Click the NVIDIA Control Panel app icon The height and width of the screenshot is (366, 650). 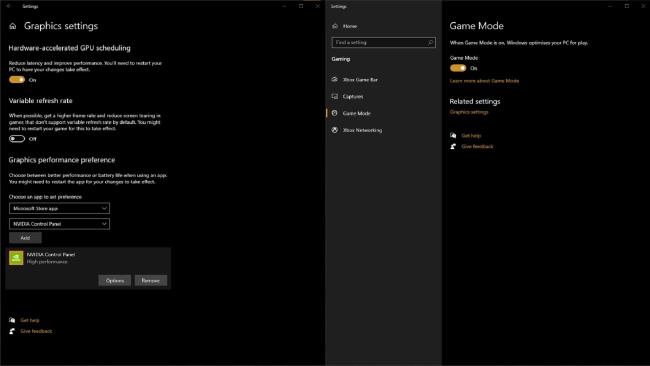click(16, 258)
